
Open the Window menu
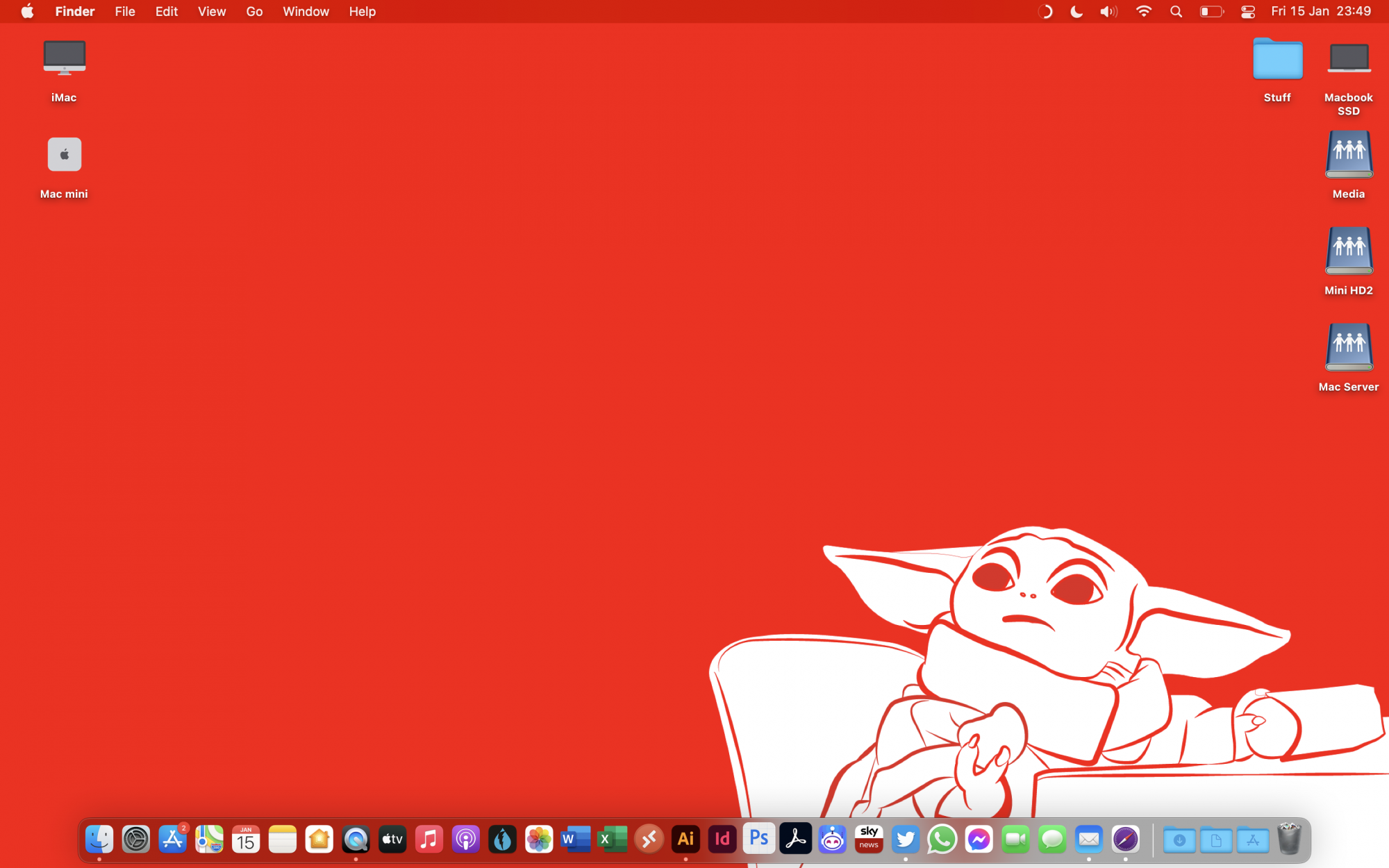tap(306, 11)
